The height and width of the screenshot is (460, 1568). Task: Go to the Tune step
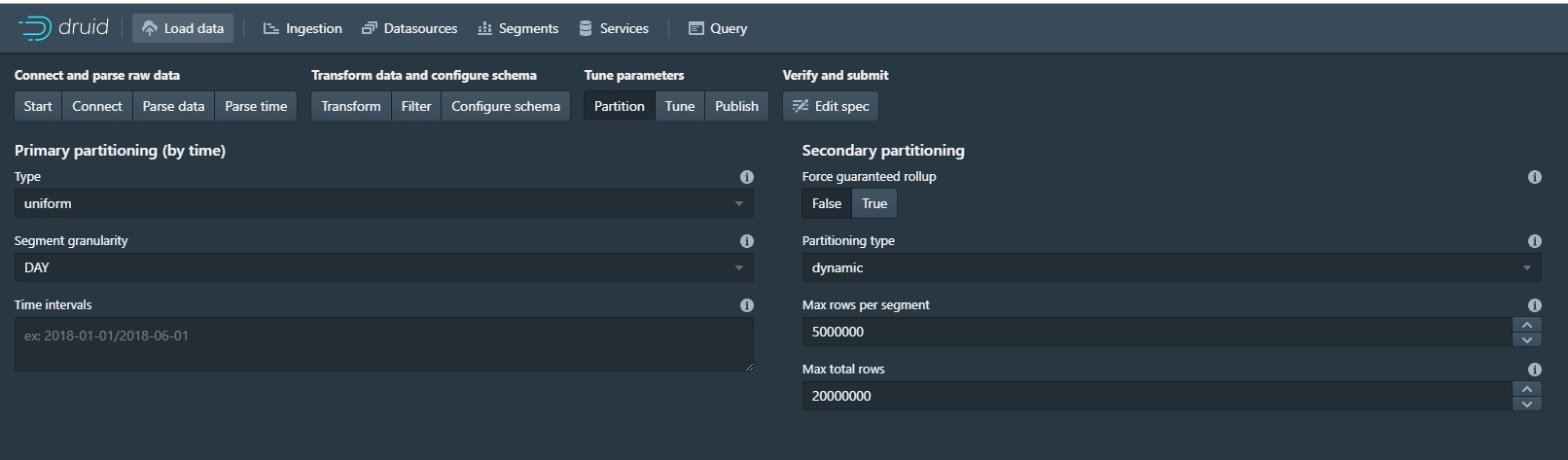coord(679,106)
